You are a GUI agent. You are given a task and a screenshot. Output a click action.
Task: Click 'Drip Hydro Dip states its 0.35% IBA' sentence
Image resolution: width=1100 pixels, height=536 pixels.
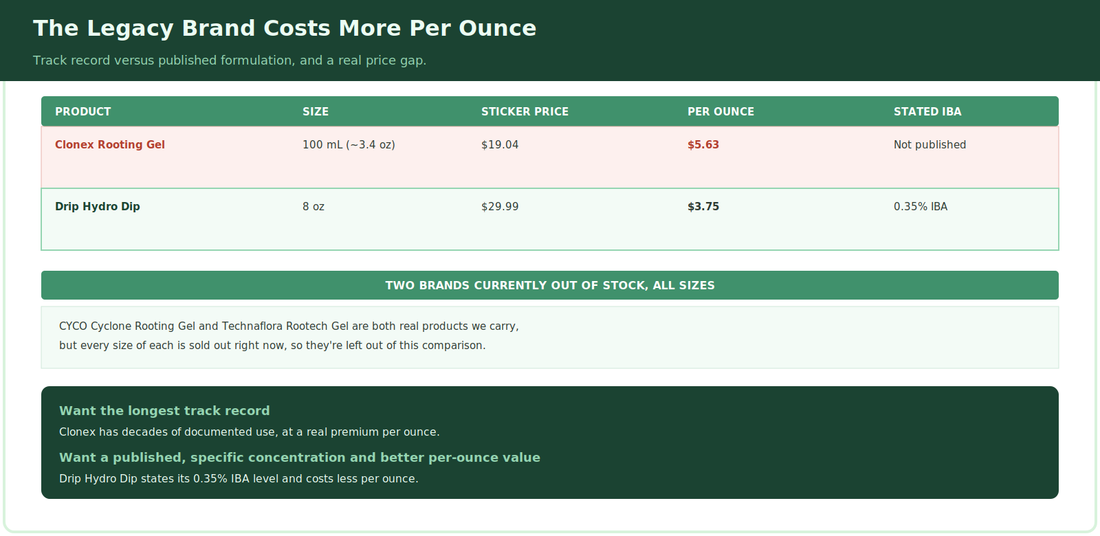point(239,479)
